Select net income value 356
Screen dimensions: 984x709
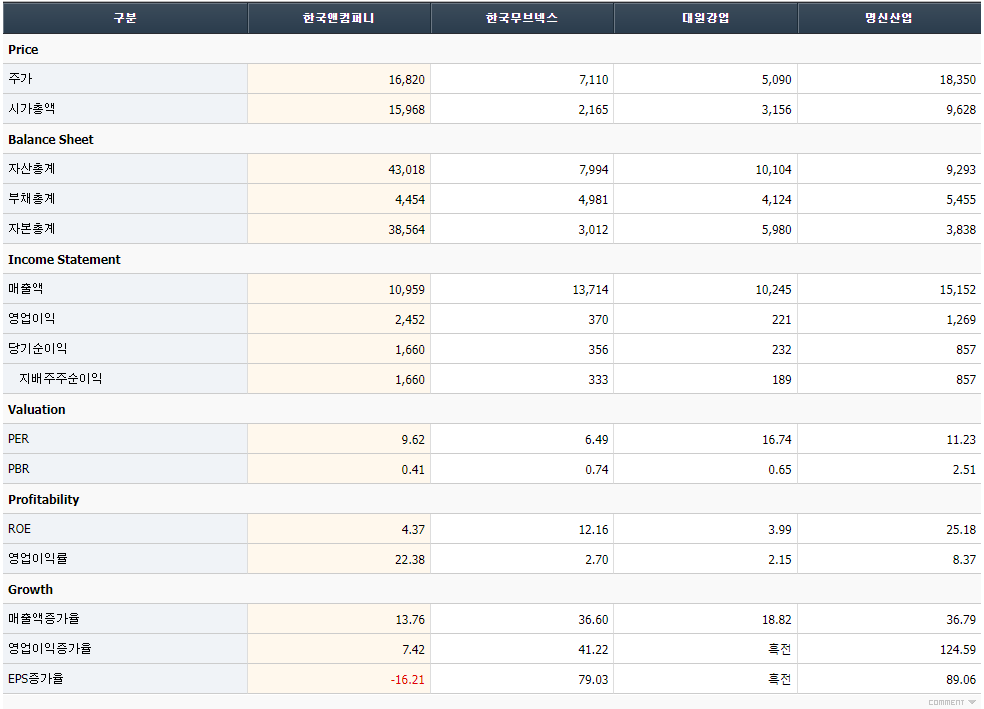pos(598,349)
